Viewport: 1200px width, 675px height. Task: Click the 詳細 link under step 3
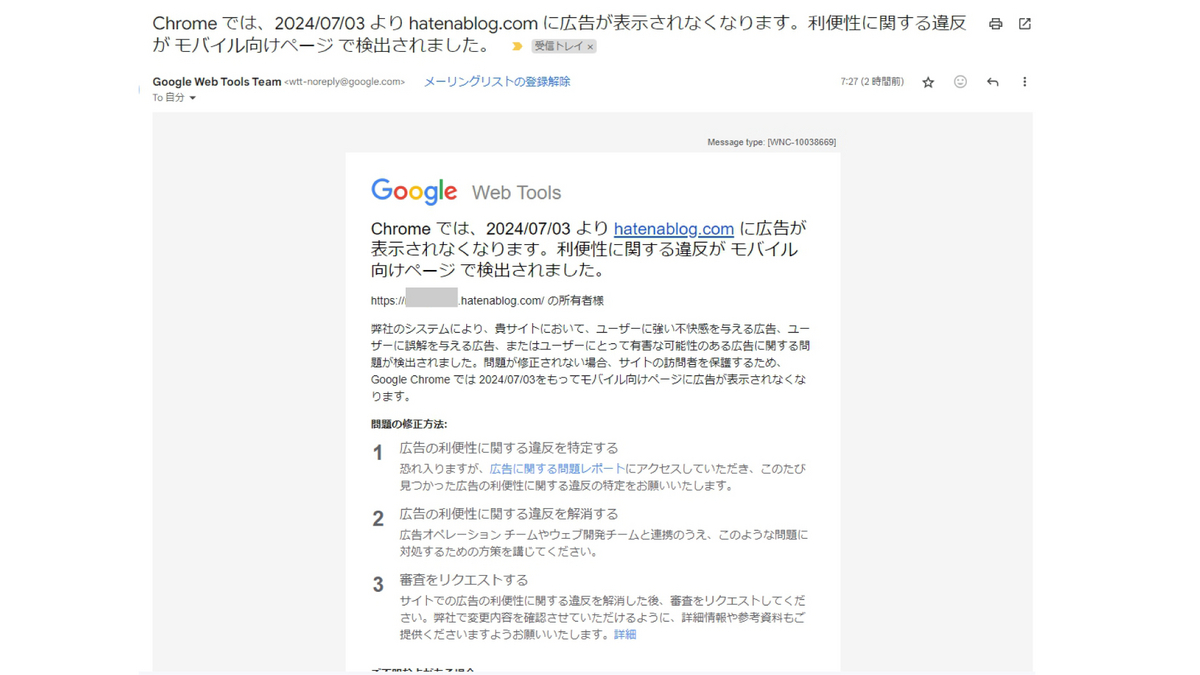click(x=623, y=633)
